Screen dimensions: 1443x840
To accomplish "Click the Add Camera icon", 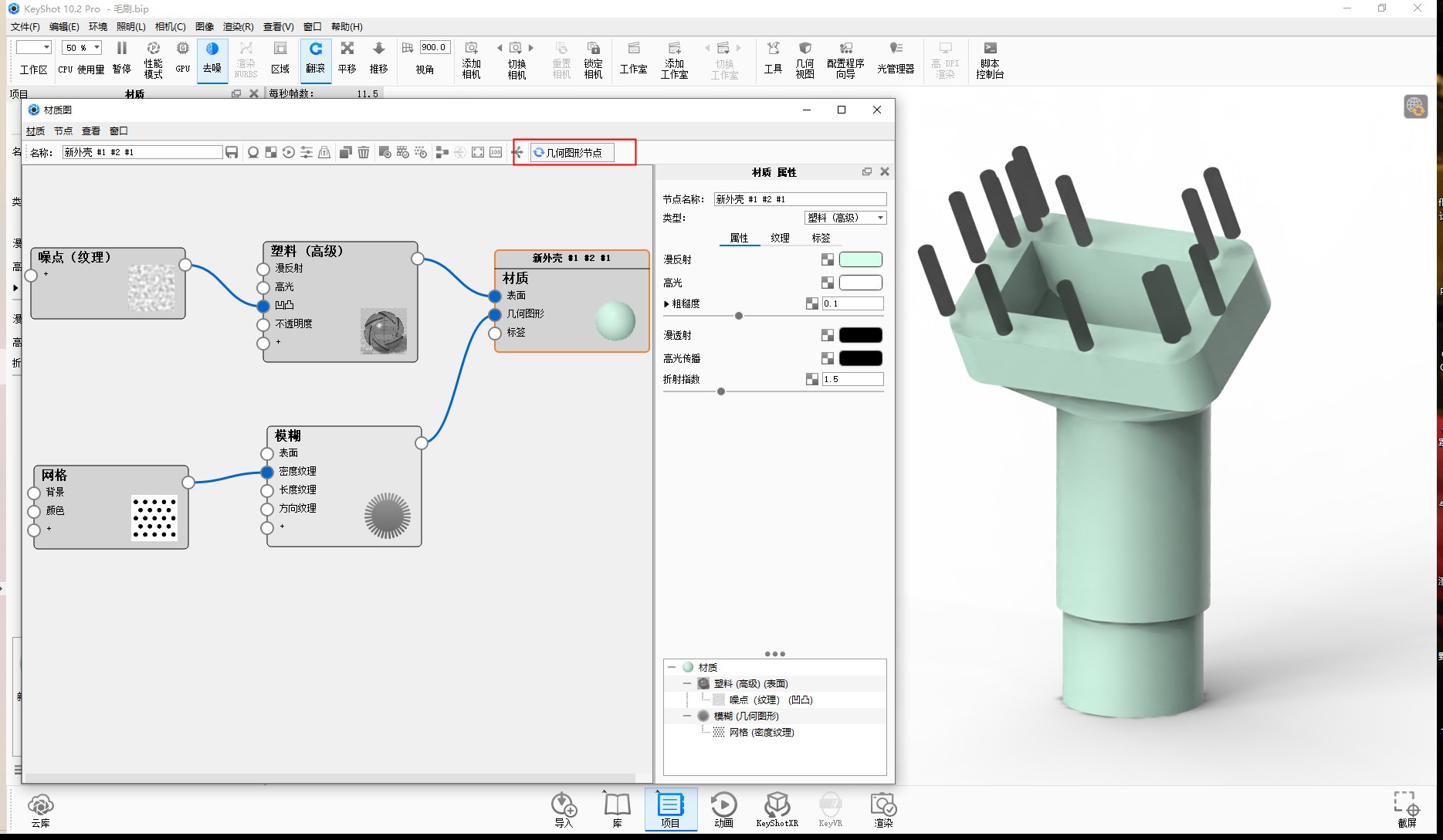I will click(x=471, y=59).
